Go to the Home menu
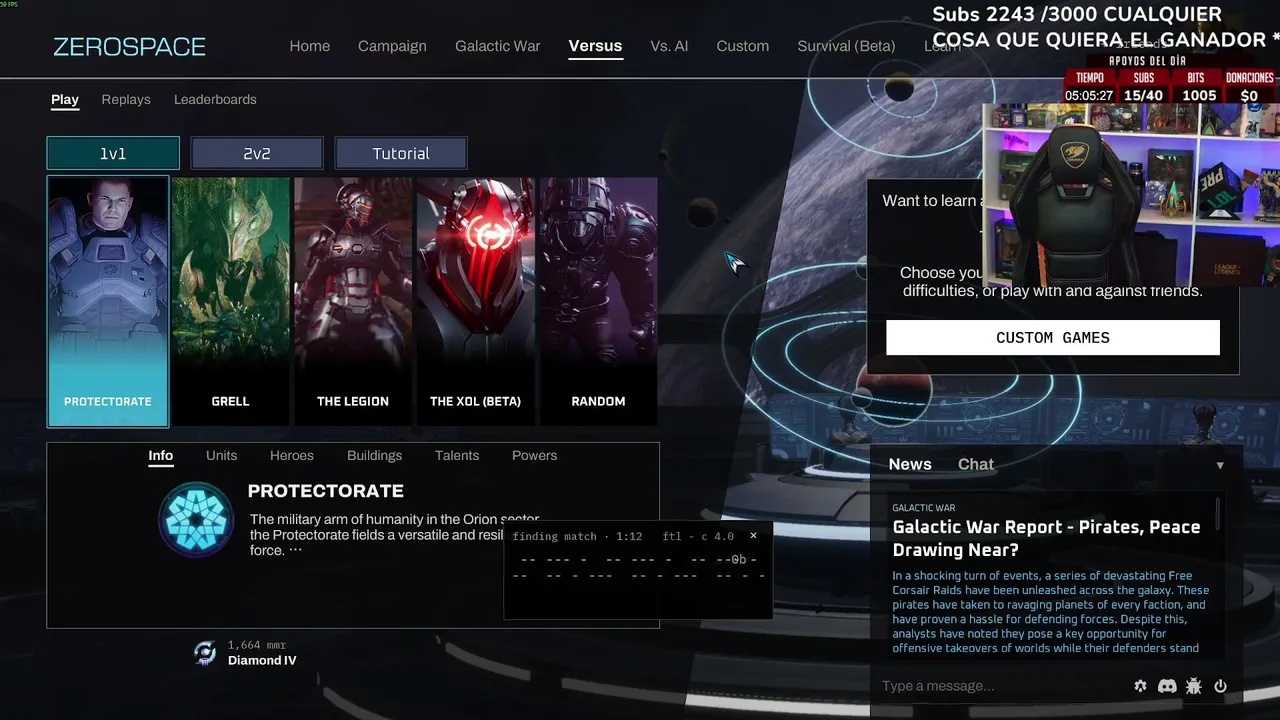This screenshot has width=1280, height=720. [309, 46]
